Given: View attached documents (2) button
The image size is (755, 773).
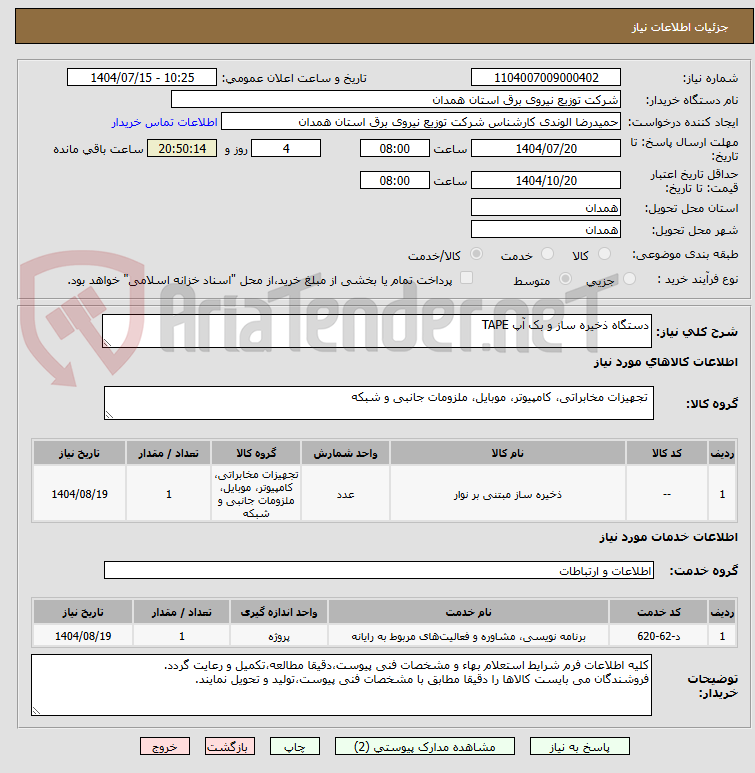Looking at the screenshot, I should tap(425, 746).
